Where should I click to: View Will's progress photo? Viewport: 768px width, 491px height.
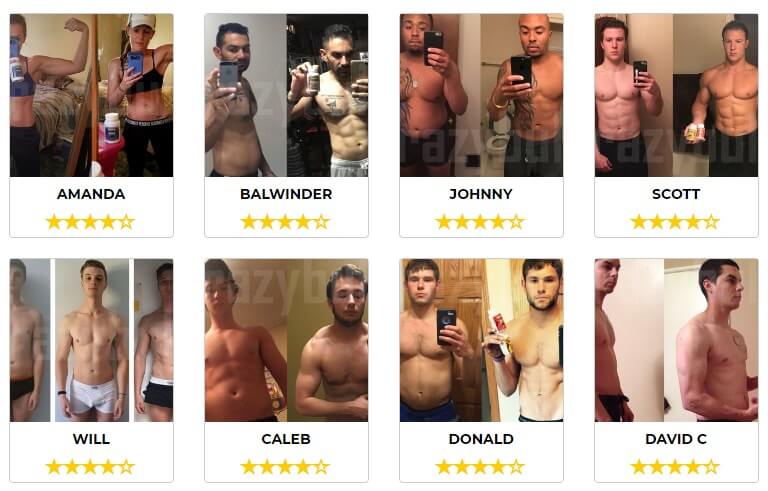91,340
